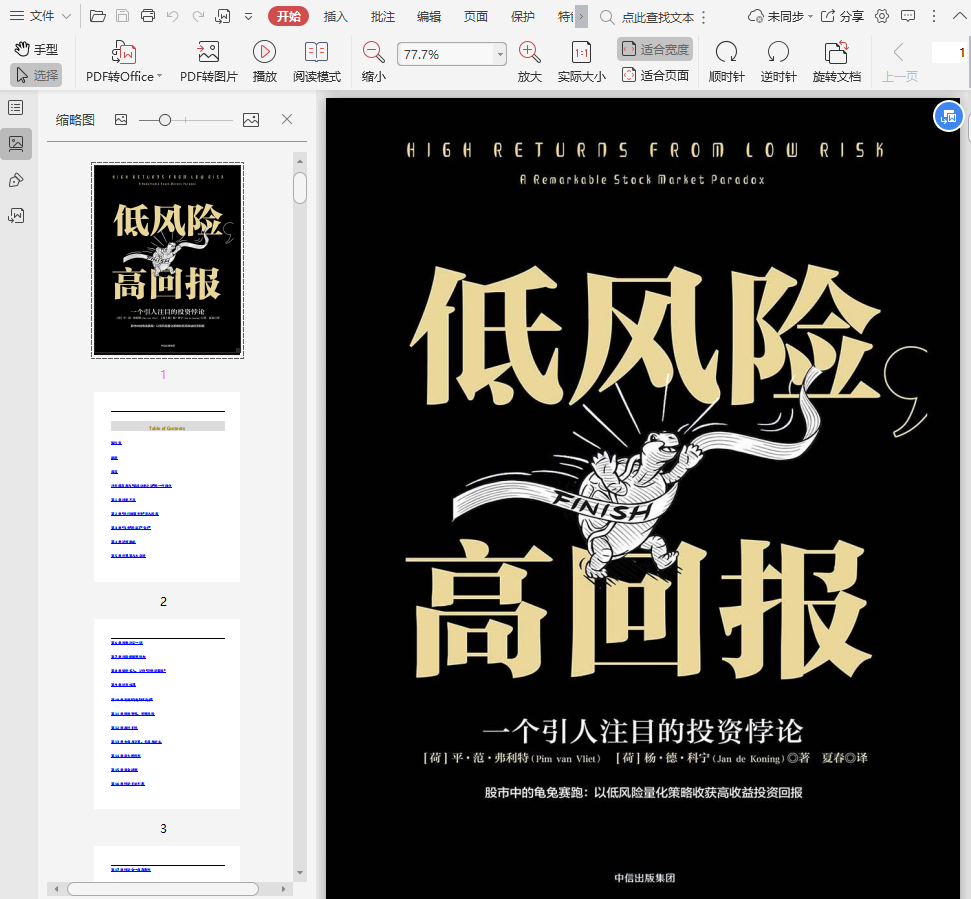
Task: Enter 阅读模式 reading mode
Action: pos(316,53)
